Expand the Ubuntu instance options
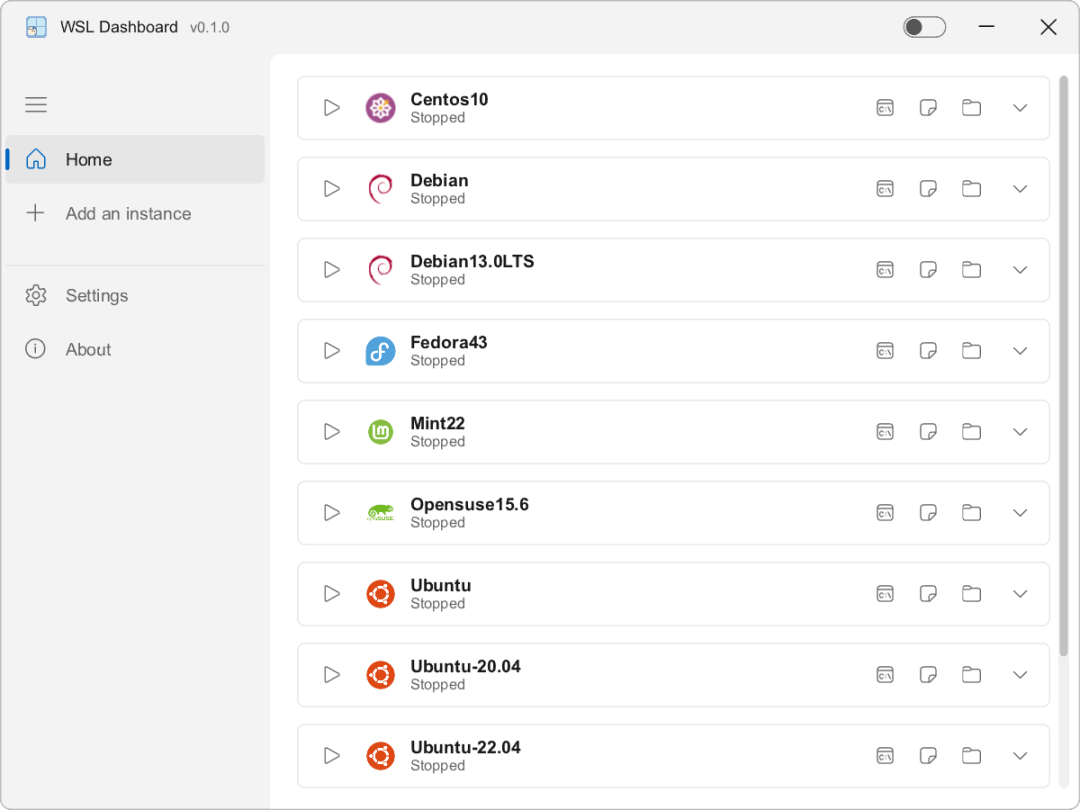This screenshot has height=810, width=1080. [x=1020, y=594]
